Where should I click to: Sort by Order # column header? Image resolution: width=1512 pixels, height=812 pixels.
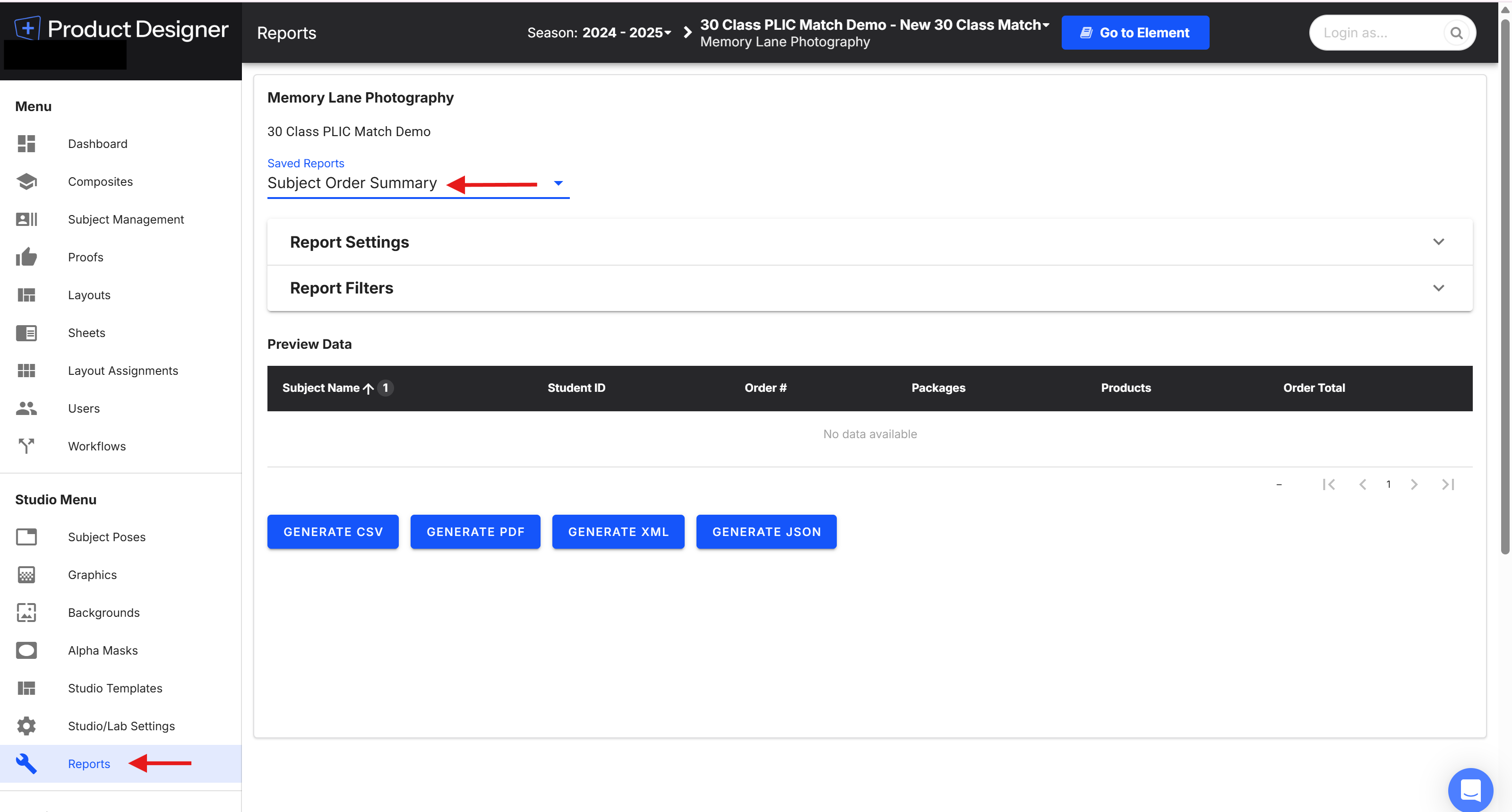[x=765, y=388]
